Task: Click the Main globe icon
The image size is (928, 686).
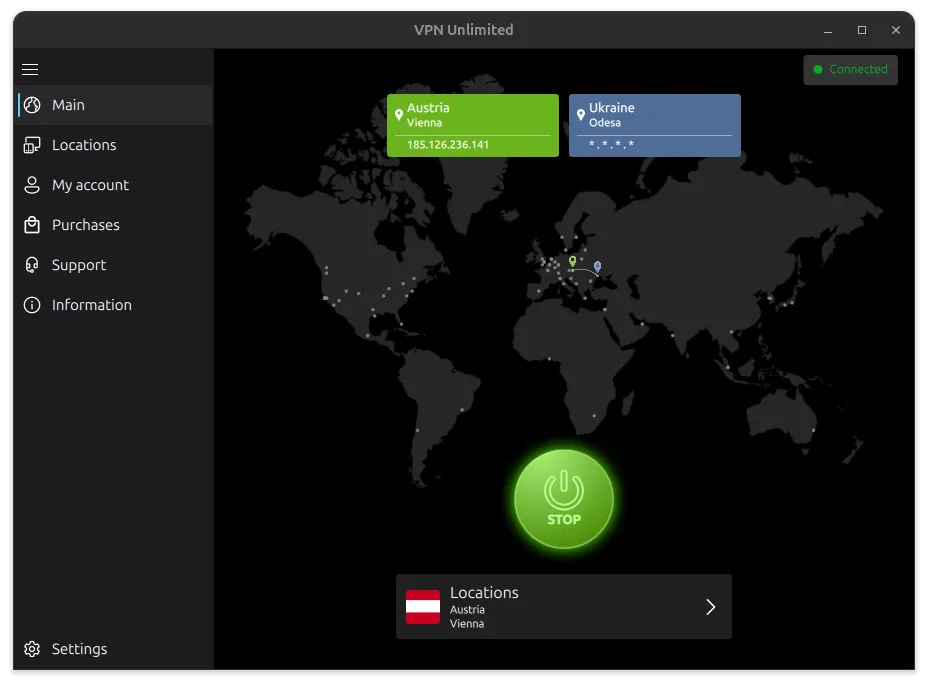Action: (32, 105)
